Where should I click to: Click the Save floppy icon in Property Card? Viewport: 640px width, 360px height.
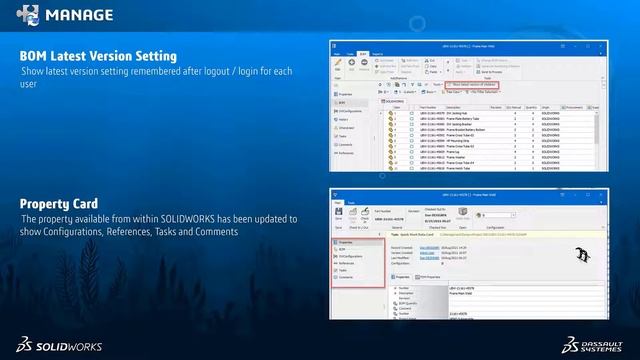point(338,211)
